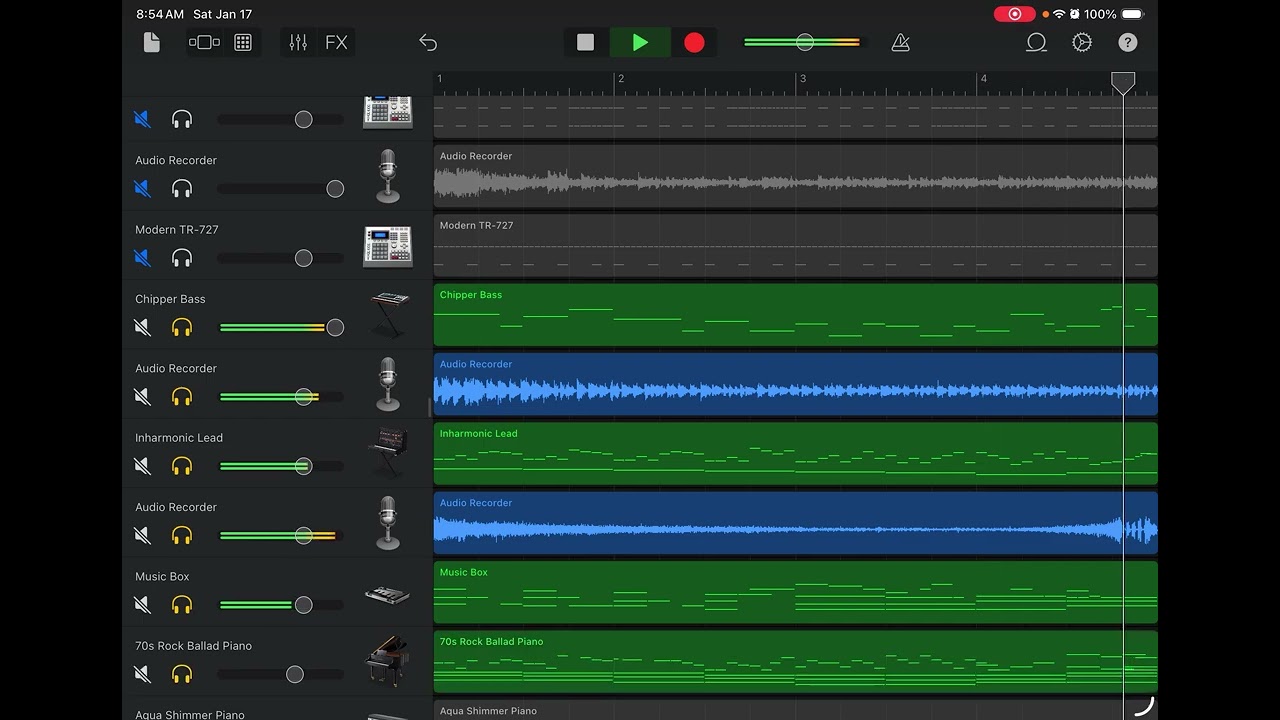1280x720 pixels.
Task: Adjust the master volume slider
Action: pyautogui.click(x=802, y=42)
